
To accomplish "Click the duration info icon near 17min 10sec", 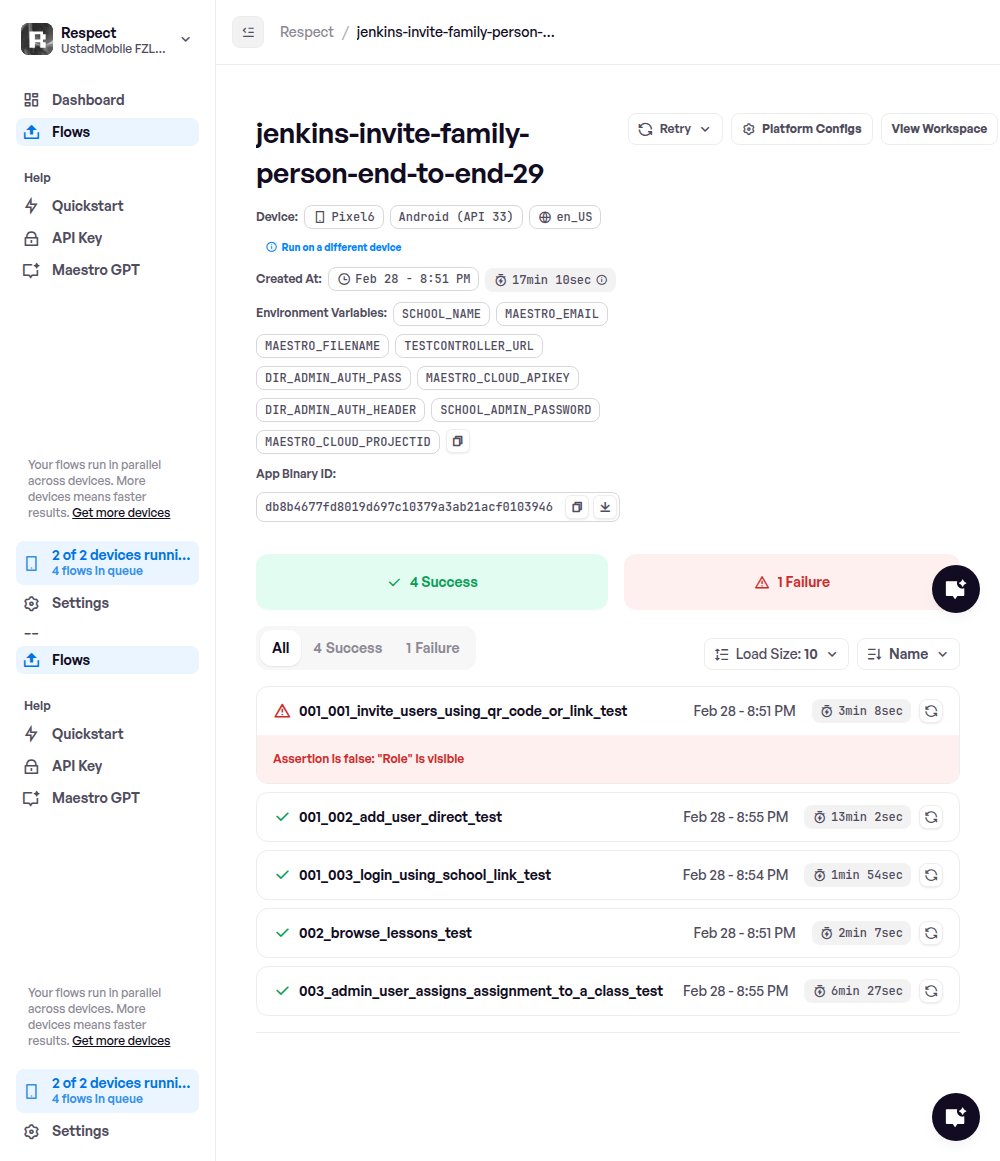I will click(x=602, y=280).
